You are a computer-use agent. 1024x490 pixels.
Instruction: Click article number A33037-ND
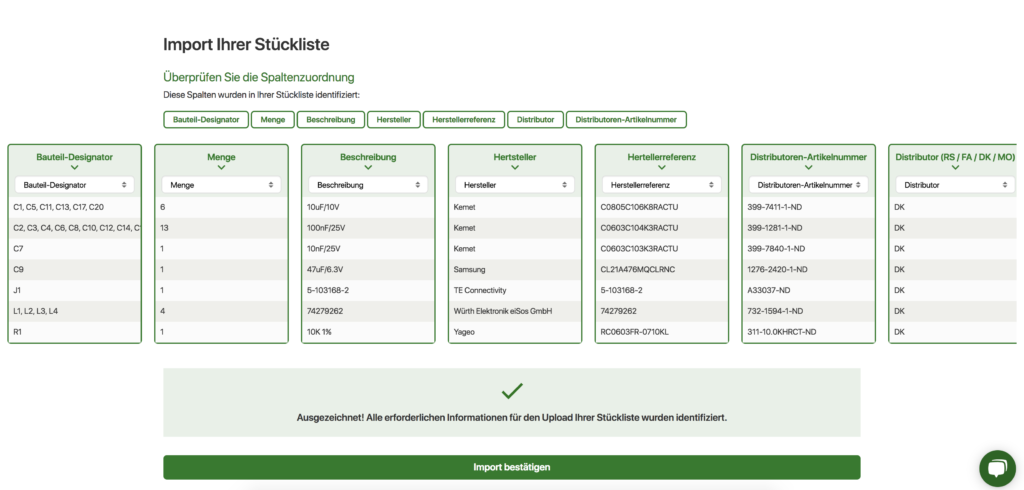click(x=808, y=290)
